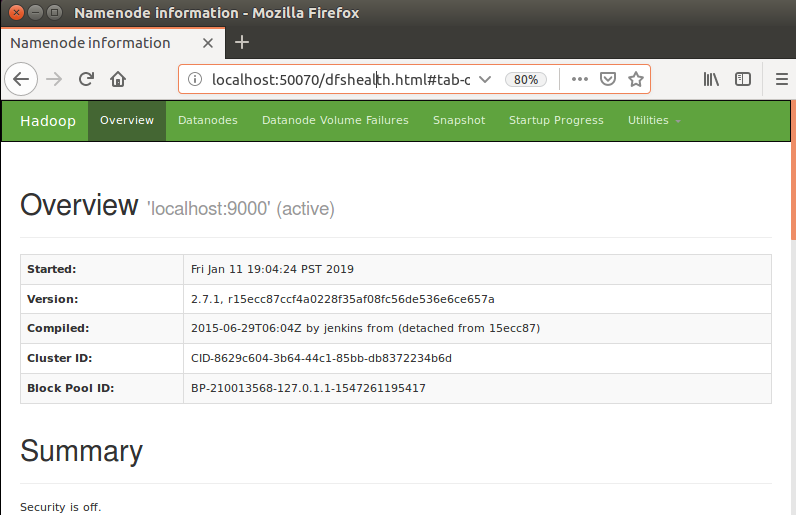Switch to the Datanodes tab
Screen dimensions: 796x515
tap(207, 121)
